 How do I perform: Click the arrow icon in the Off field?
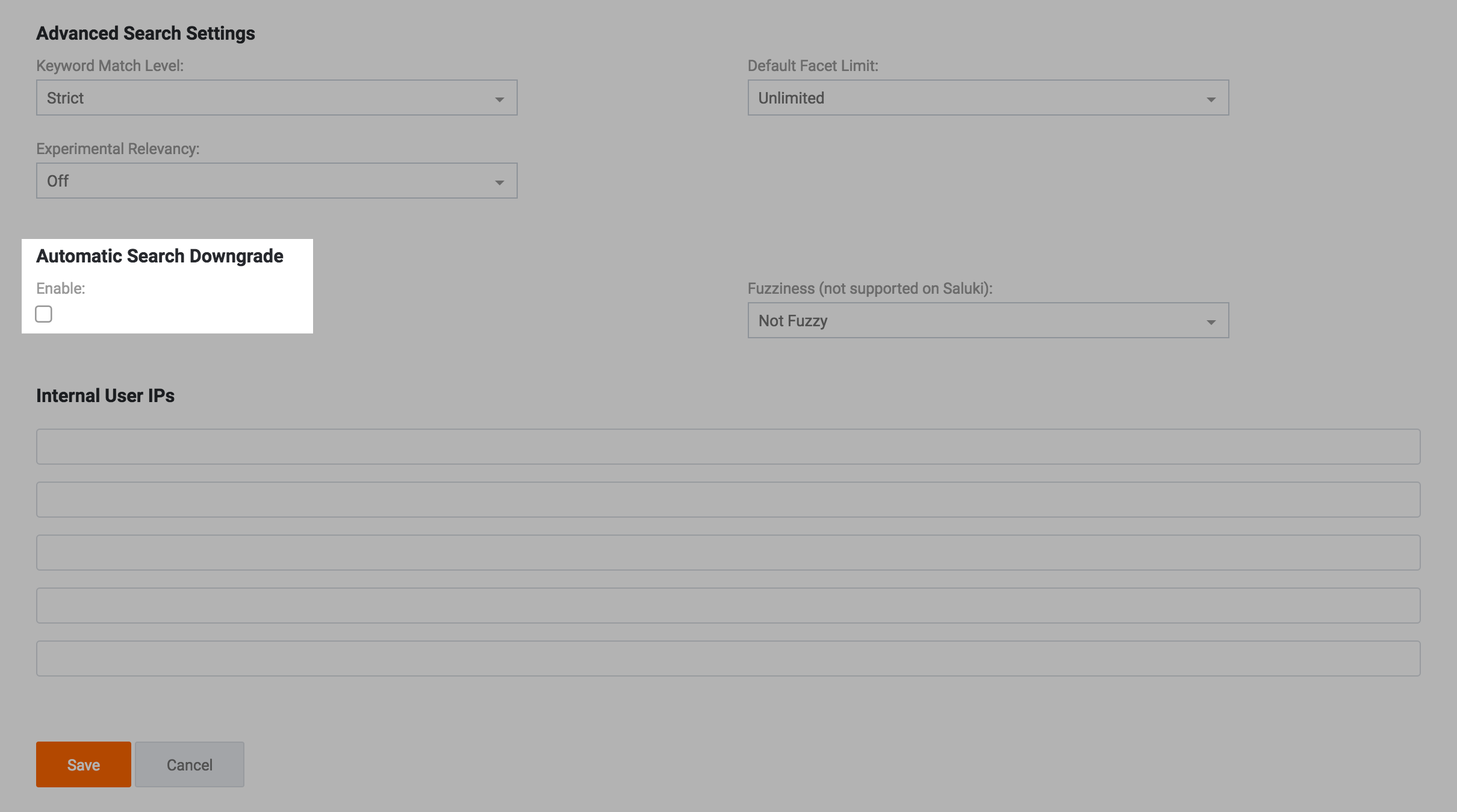point(499,182)
